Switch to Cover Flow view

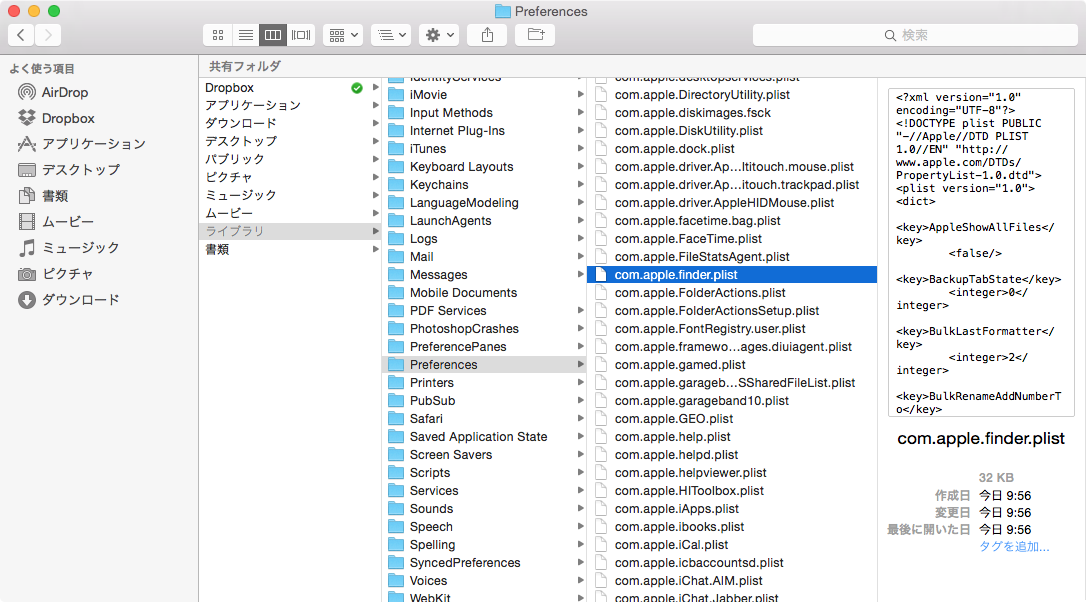(301, 35)
